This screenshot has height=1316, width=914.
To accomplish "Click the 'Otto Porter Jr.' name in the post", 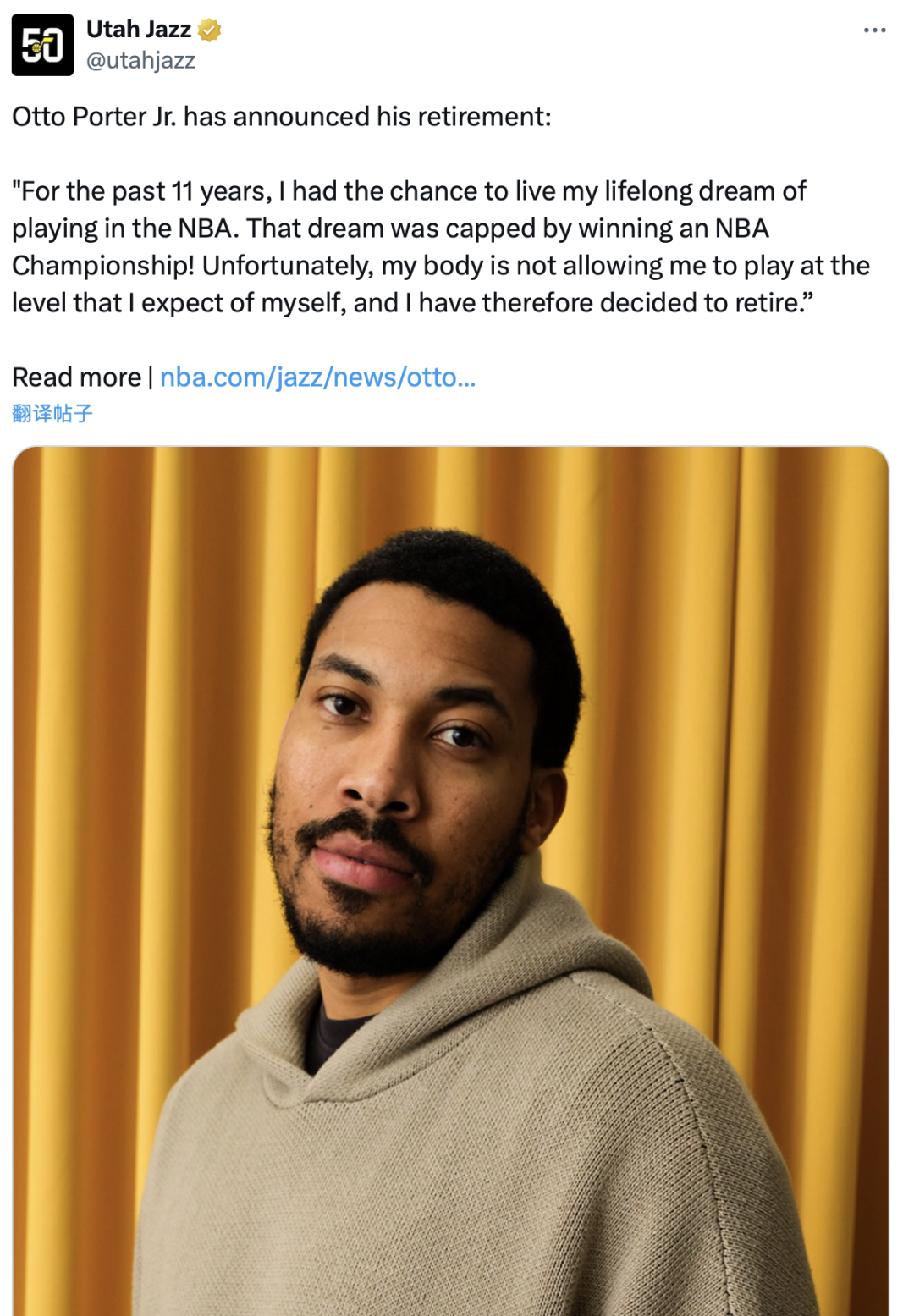I will [x=94, y=116].
